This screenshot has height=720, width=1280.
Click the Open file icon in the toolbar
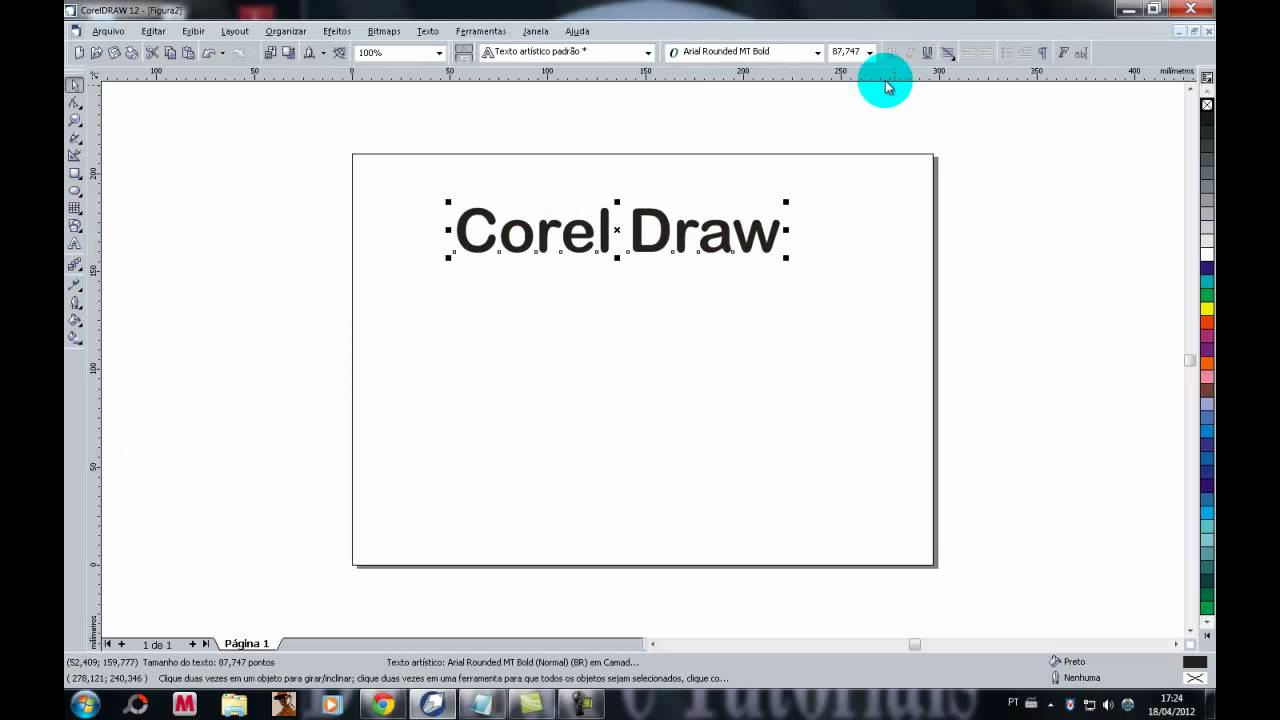coord(97,52)
